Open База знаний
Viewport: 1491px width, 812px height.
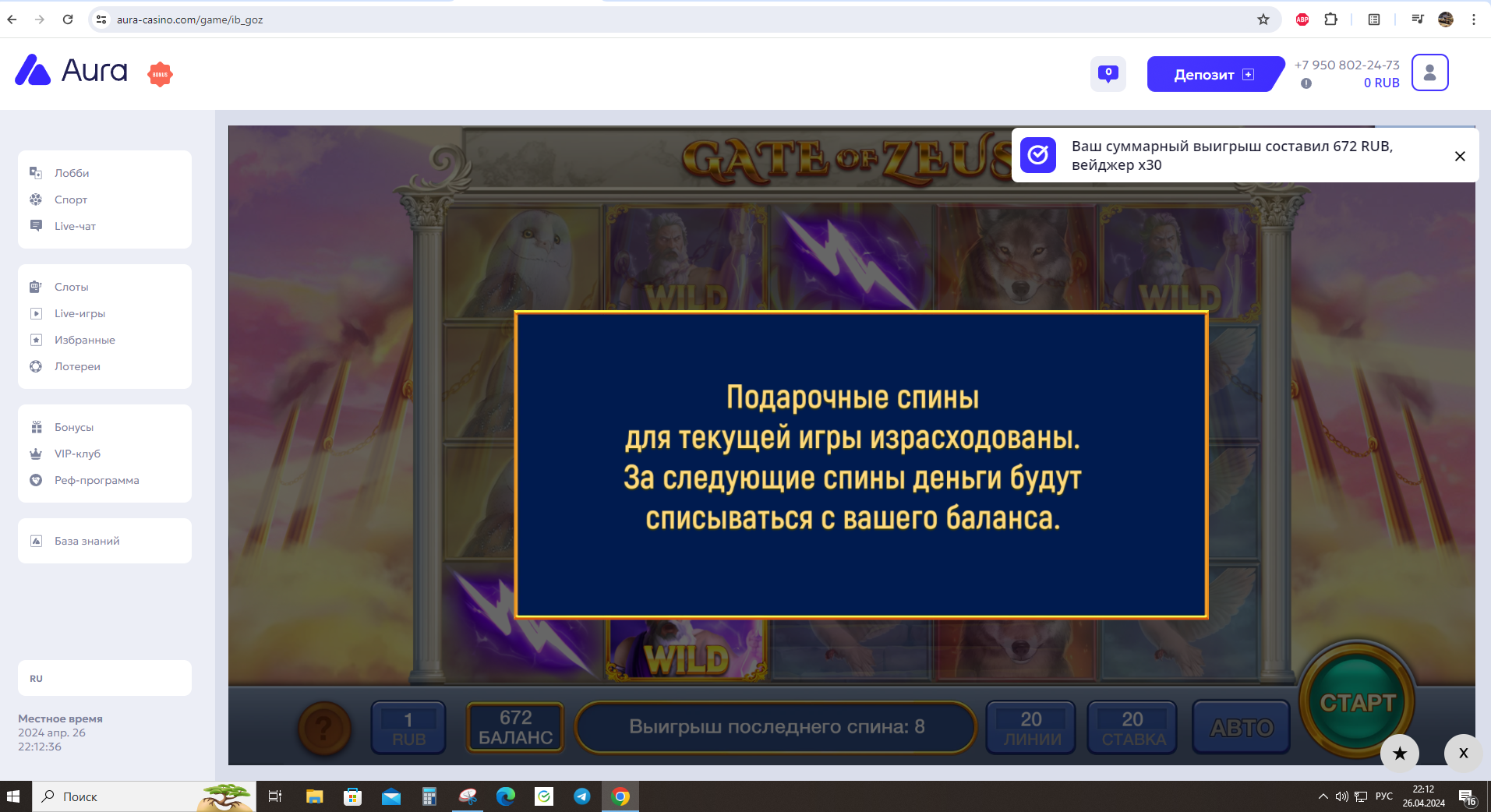pos(87,541)
